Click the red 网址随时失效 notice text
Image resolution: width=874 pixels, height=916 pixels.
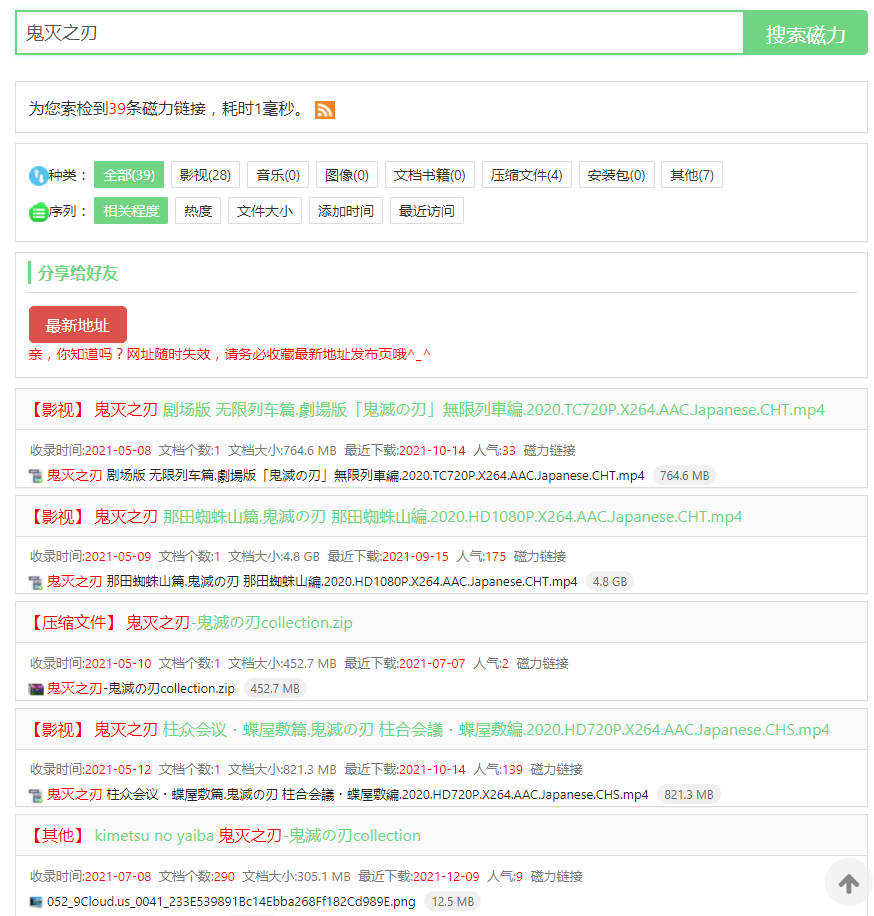(230, 355)
